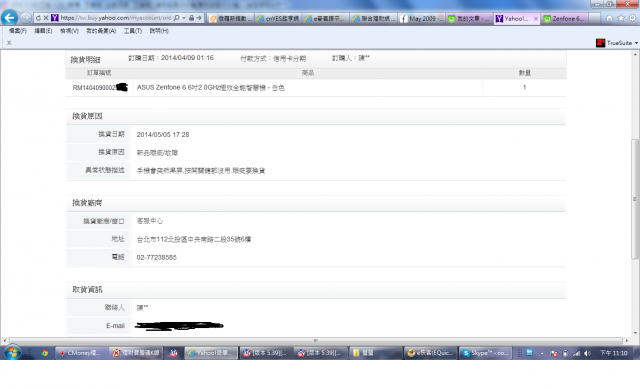Image resolution: width=640 pixels, height=389 pixels.
Task: Open the browser Tools gear icon
Action: [x=632, y=18]
